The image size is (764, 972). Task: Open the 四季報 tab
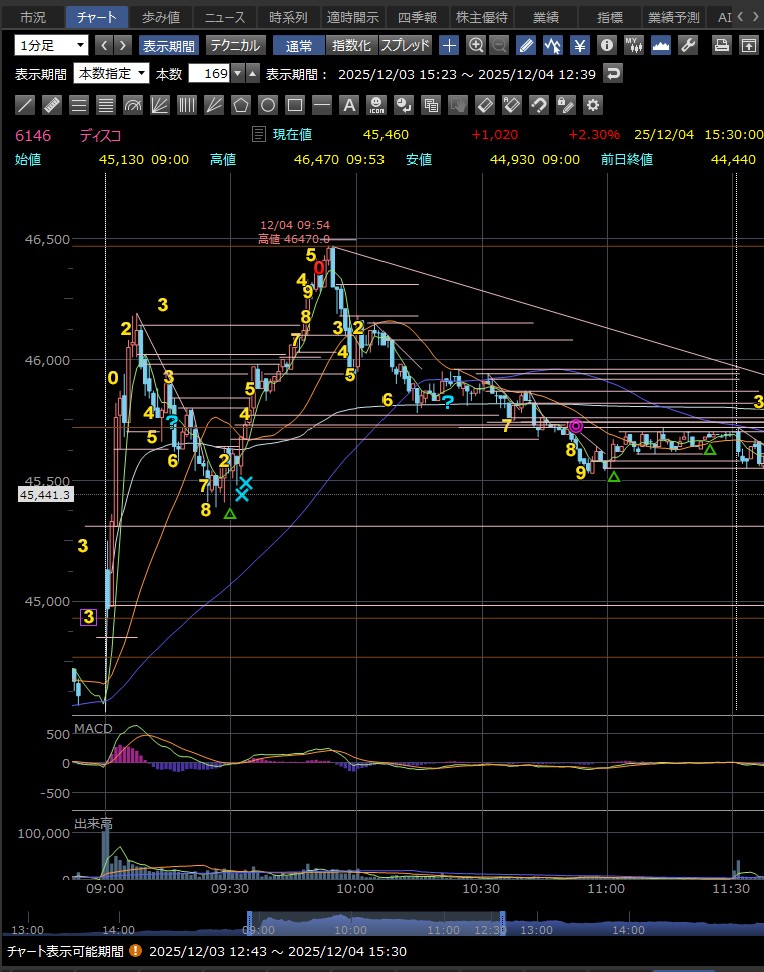(x=416, y=17)
